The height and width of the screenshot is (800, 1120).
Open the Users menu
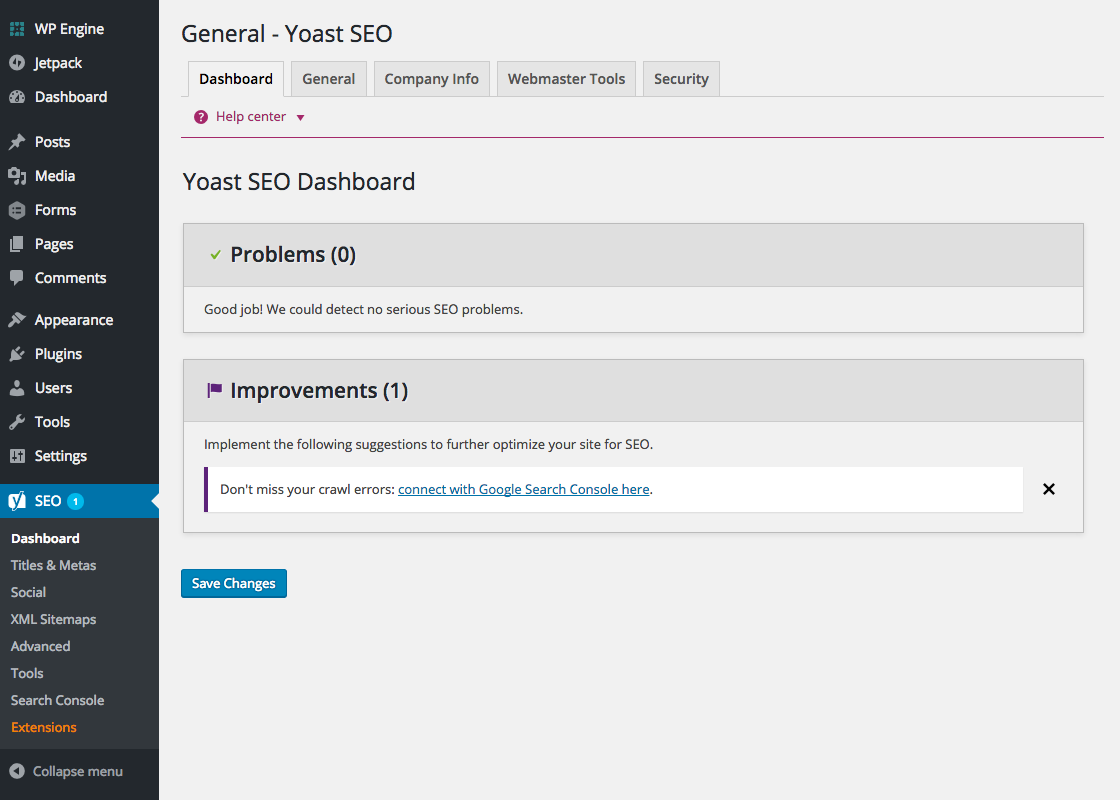tap(79, 388)
